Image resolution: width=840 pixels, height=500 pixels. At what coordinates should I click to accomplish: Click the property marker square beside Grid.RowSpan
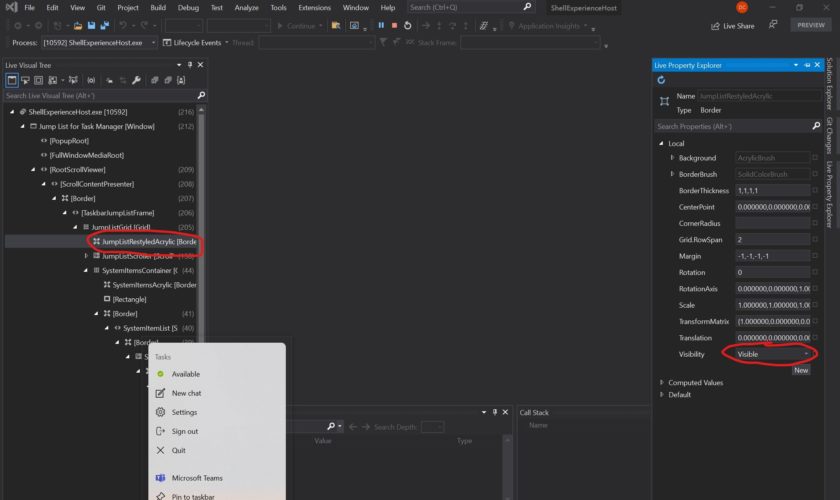815,239
